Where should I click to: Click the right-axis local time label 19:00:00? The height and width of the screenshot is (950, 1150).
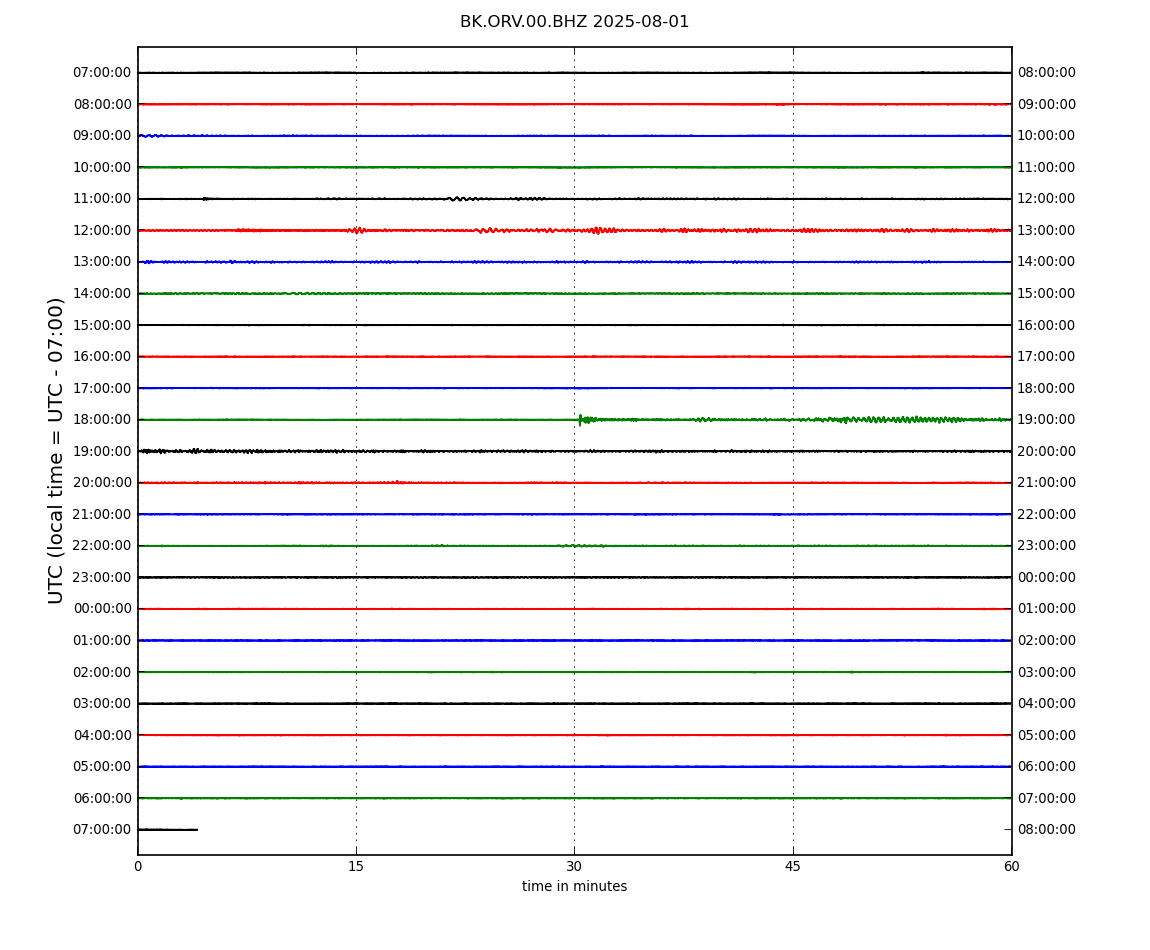pos(1047,420)
